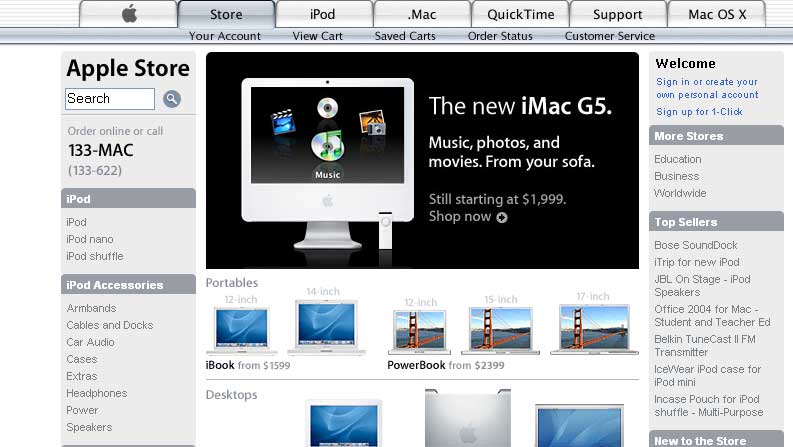Screen dimensions: 793x447
Task: Click the iPod Accessories header
Action: 128,284
